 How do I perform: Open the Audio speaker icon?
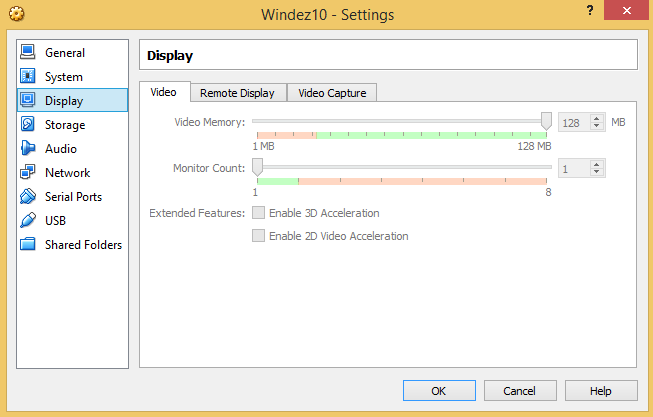point(27,148)
